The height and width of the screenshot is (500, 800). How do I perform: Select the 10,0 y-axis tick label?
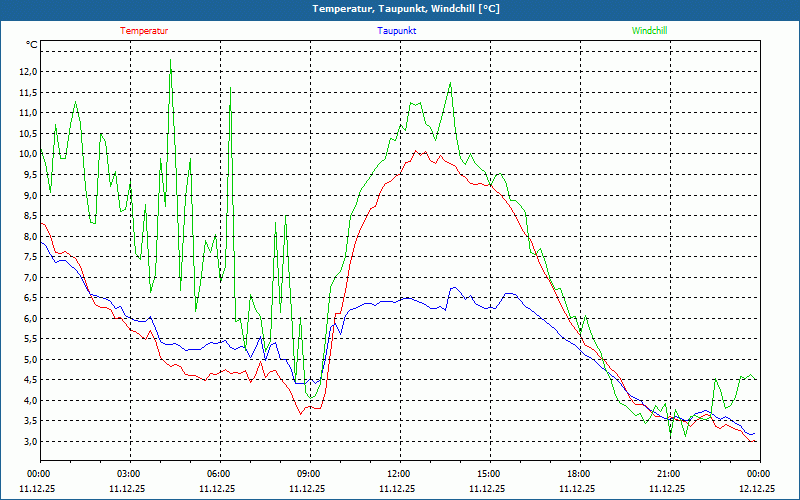pyautogui.click(x=27, y=154)
